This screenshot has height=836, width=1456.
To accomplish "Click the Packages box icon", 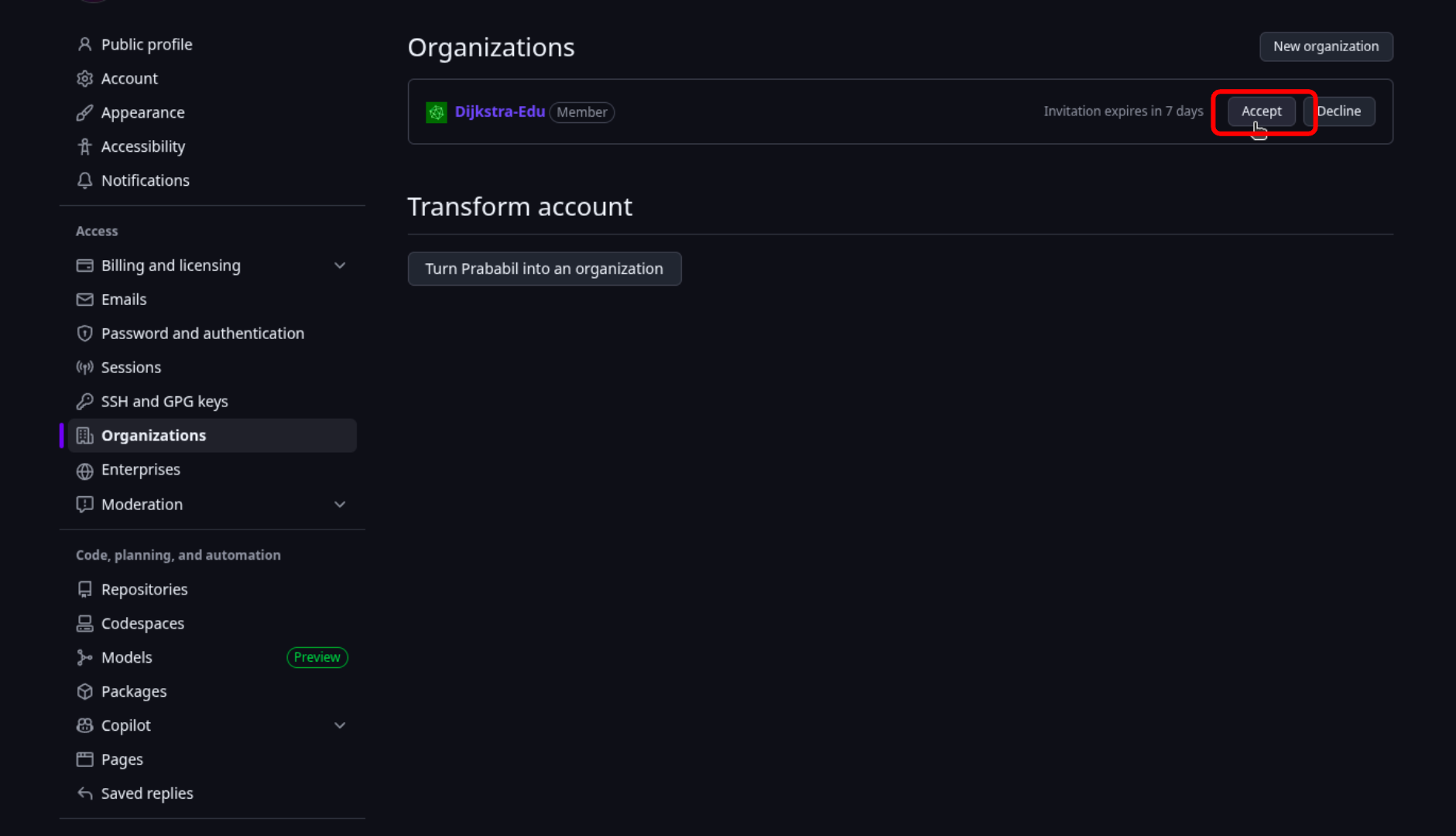I will click(x=84, y=691).
